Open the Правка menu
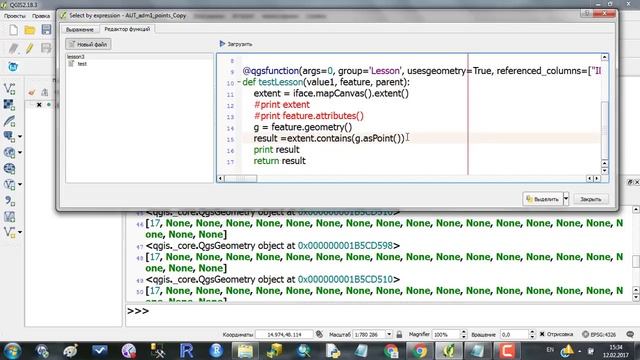This screenshot has height=360, width=640. [x=41, y=16]
